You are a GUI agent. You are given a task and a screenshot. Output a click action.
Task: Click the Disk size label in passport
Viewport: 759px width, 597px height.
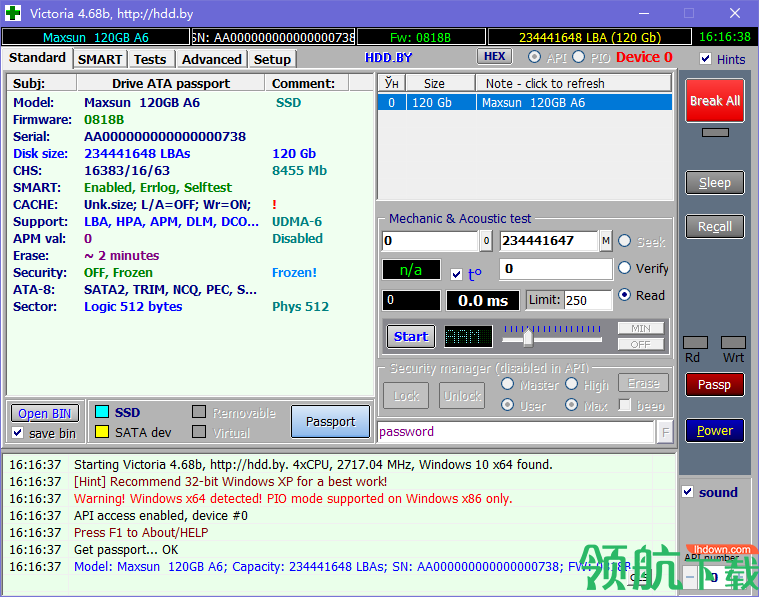click(40, 153)
